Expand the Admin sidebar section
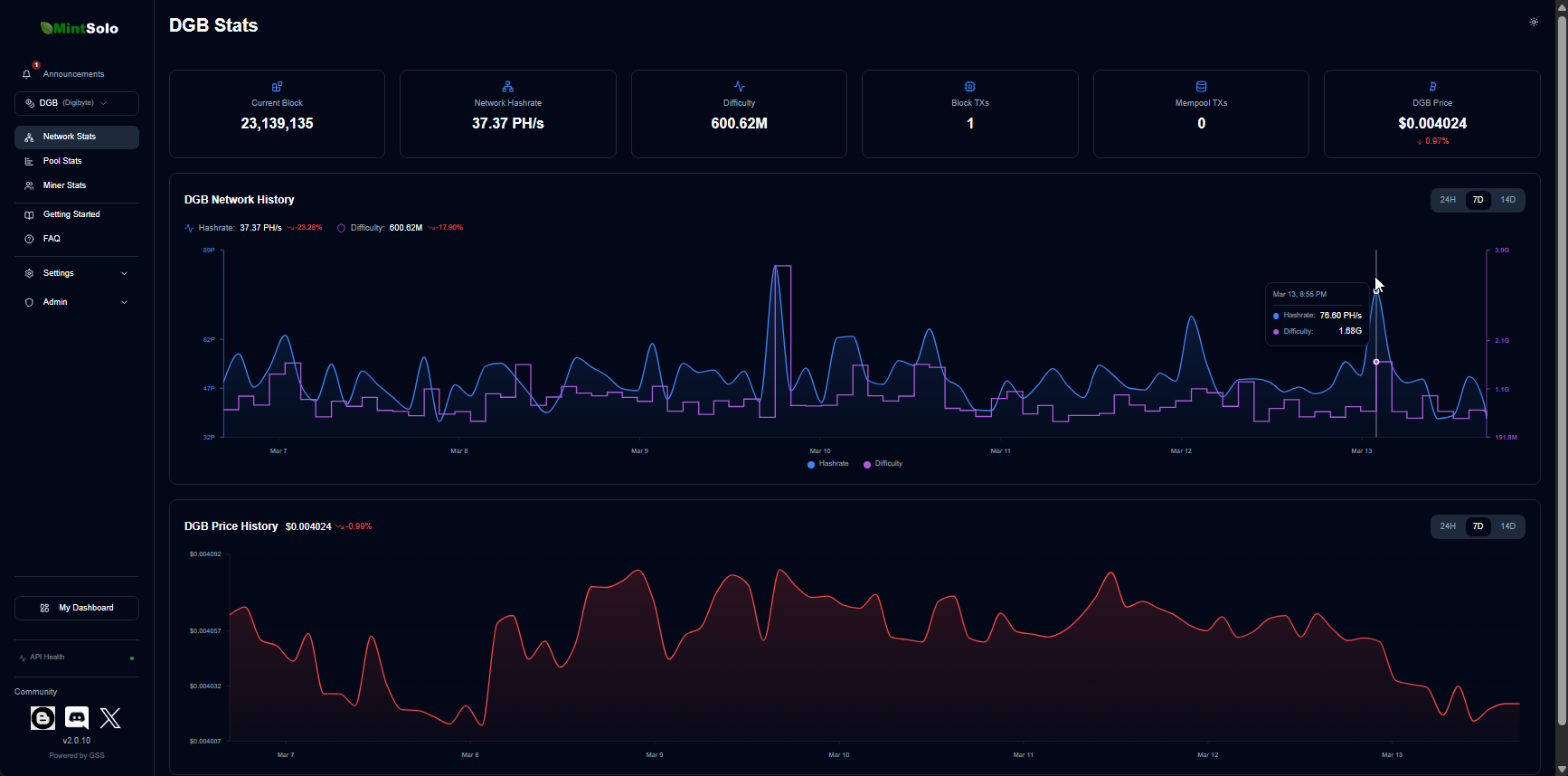1568x776 pixels. tap(77, 302)
